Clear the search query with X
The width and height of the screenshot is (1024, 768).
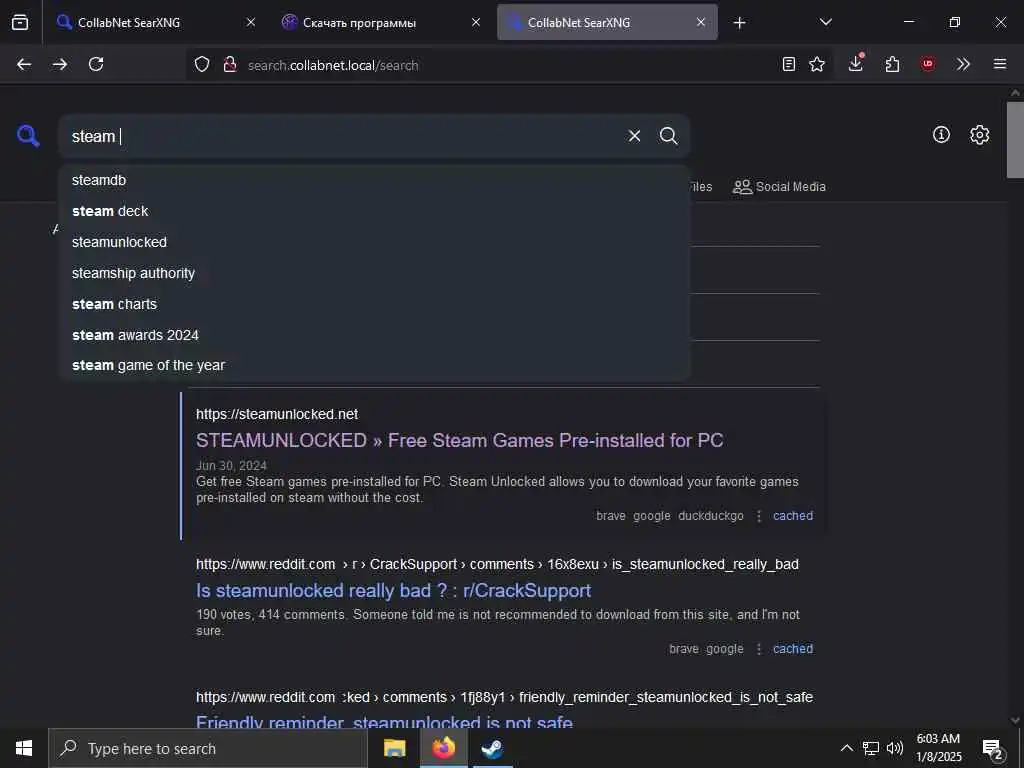tap(634, 136)
